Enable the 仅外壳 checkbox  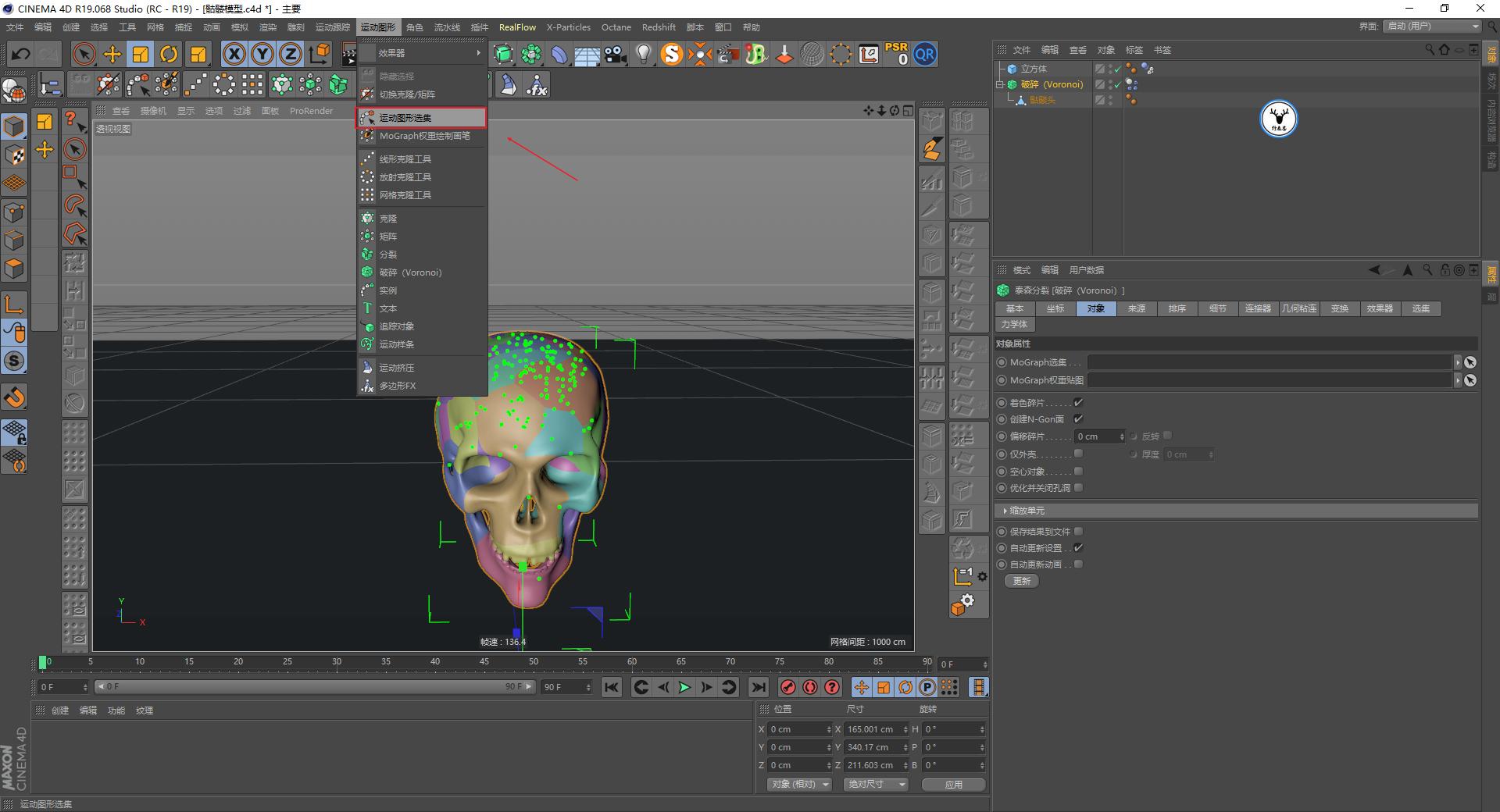pyautogui.click(x=1079, y=454)
